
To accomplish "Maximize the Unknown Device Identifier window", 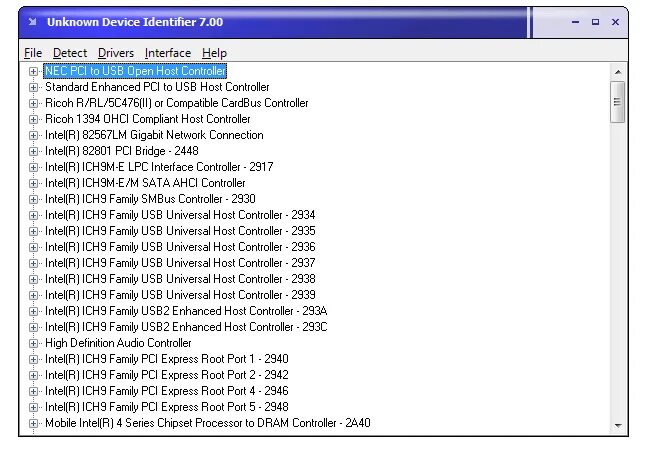I will pyautogui.click(x=596, y=22).
